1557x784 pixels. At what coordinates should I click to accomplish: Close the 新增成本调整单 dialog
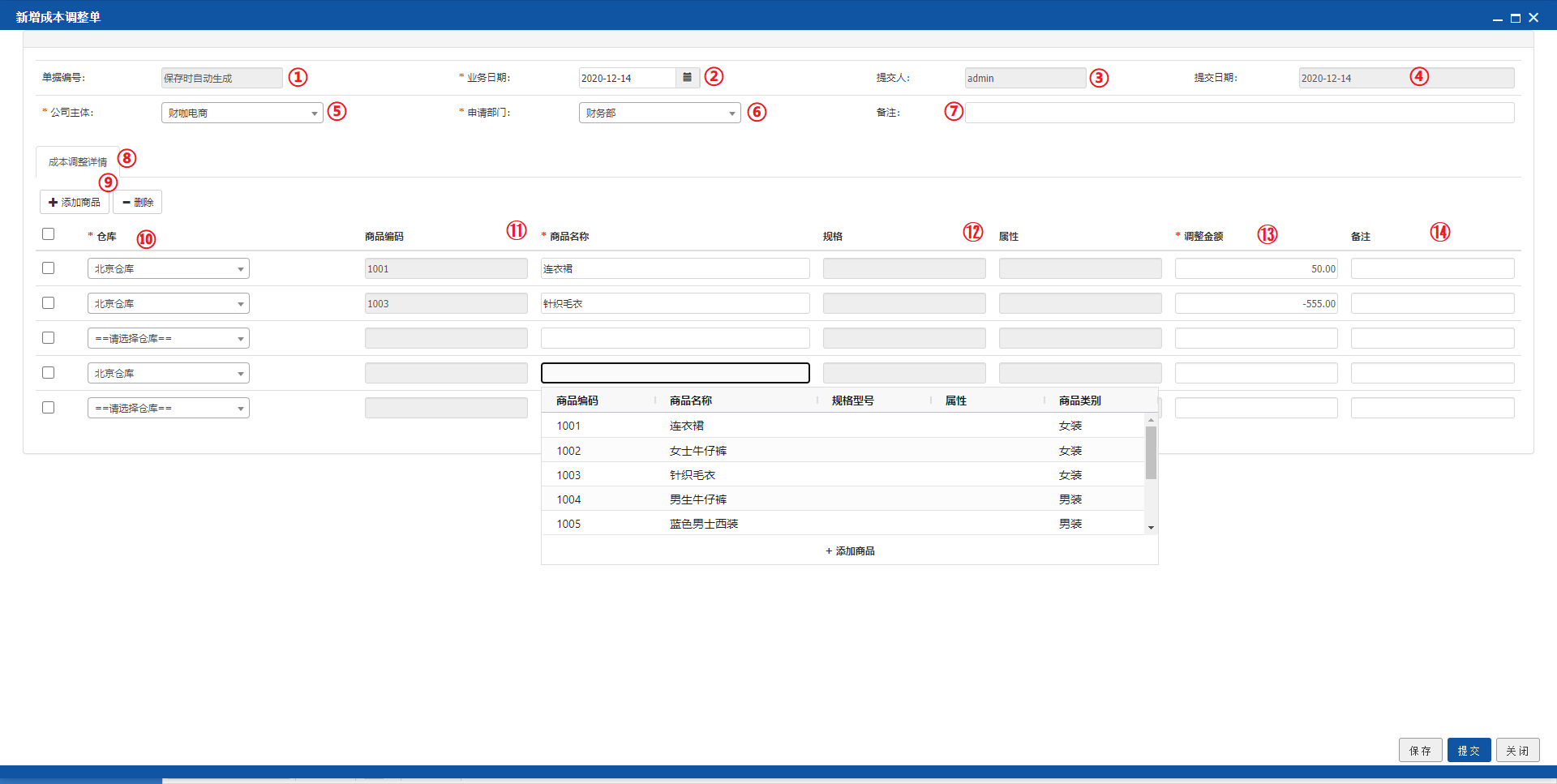coord(1533,17)
